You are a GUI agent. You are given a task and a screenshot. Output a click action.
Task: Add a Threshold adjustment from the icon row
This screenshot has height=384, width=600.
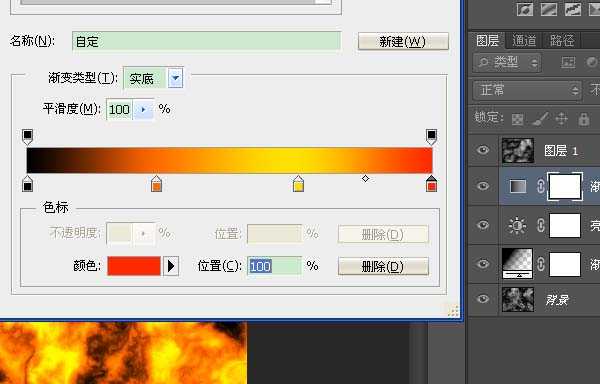tap(573, 9)
